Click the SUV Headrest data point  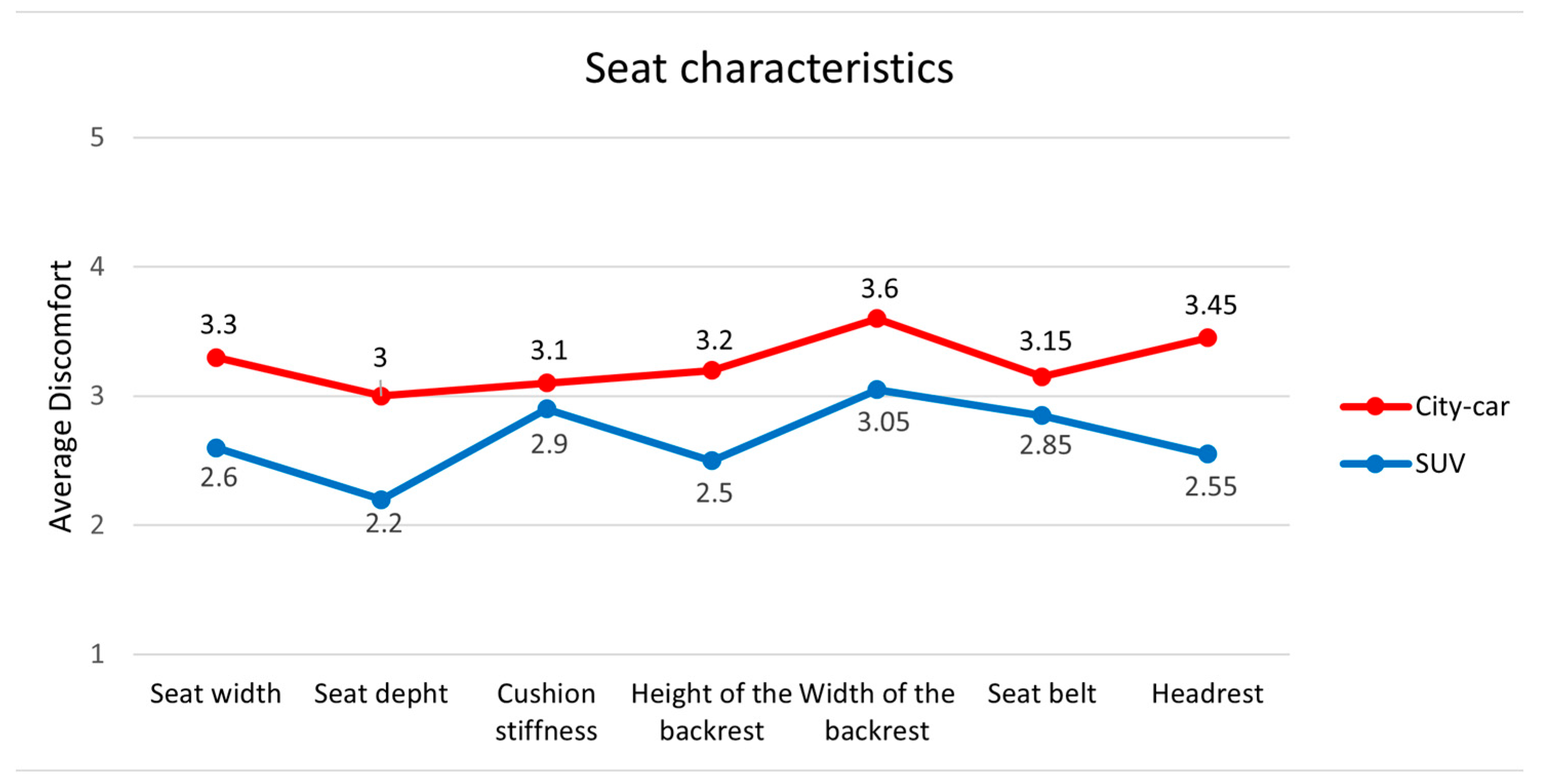(1207, 454)
